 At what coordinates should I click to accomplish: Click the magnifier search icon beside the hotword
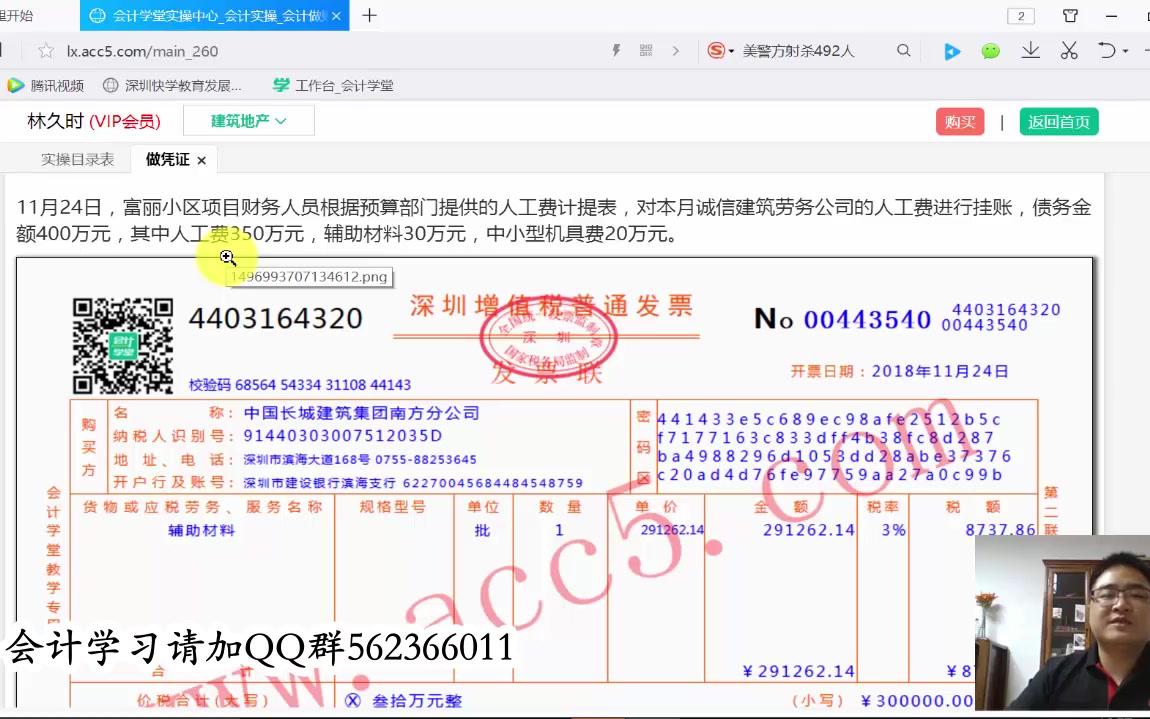pos(903,50)
